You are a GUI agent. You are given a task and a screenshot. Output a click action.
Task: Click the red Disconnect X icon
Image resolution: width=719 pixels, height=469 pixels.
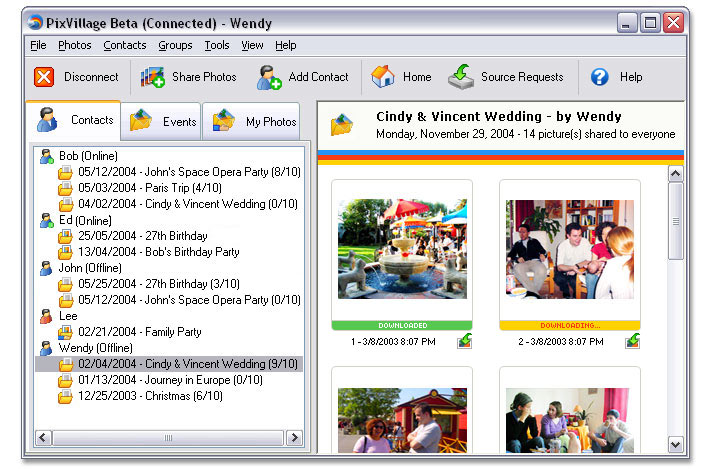pos(44,77)
